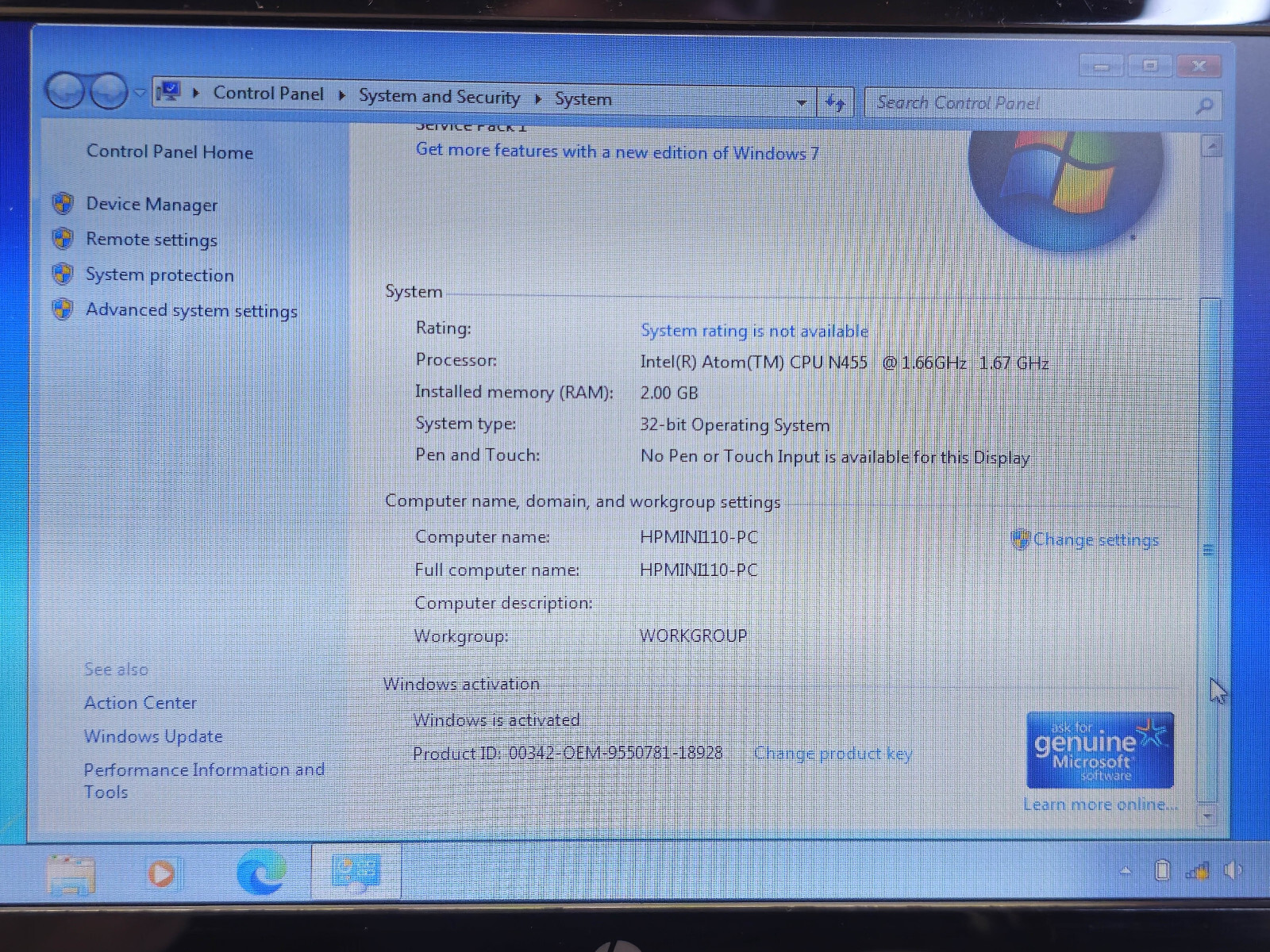Image resolution: width=1270 pixels, height=952 pixels.
Task: Open Windows Media Player from taskbar
Action: tap(163, 873)
